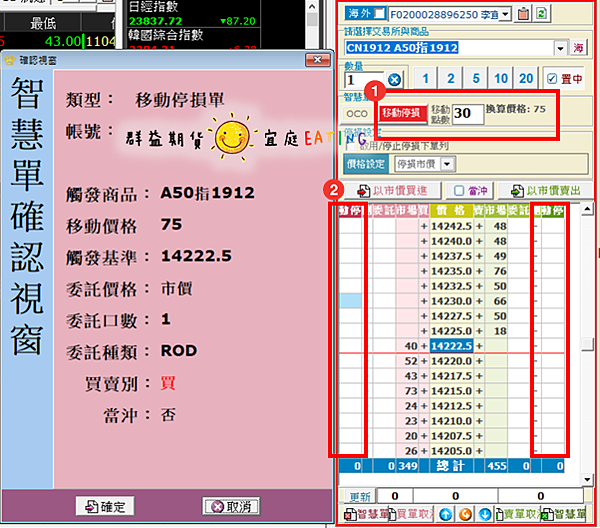Click the plus sign left of price 14230.0
Image resolution: width=600 pixels, height=528 pixels.
click(424, 301)
